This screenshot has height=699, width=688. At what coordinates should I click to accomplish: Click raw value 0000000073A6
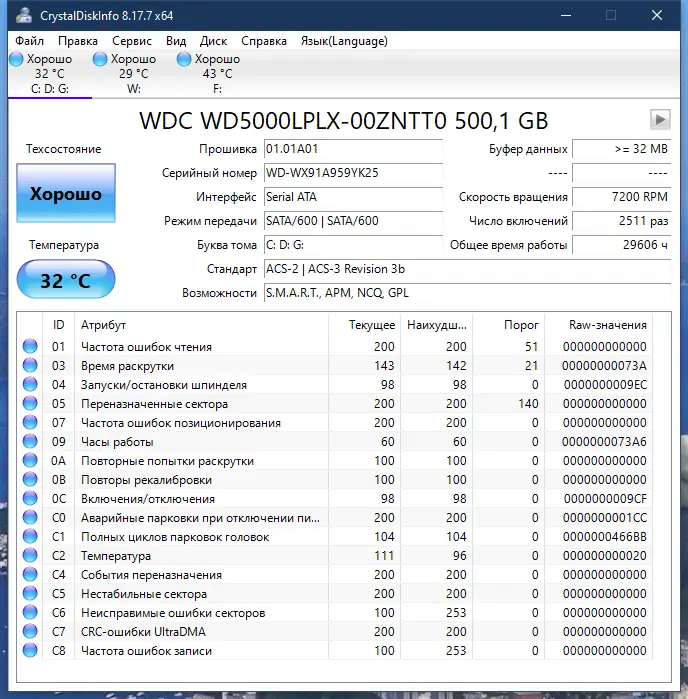point(604,442)
